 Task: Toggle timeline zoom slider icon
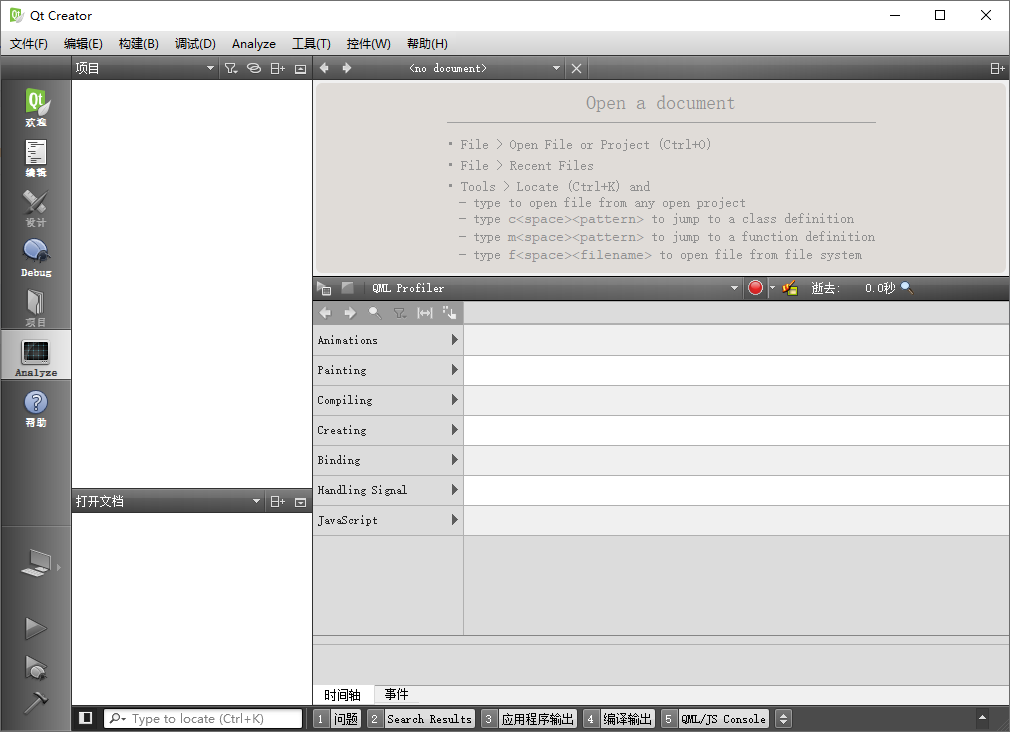point(374,313)
